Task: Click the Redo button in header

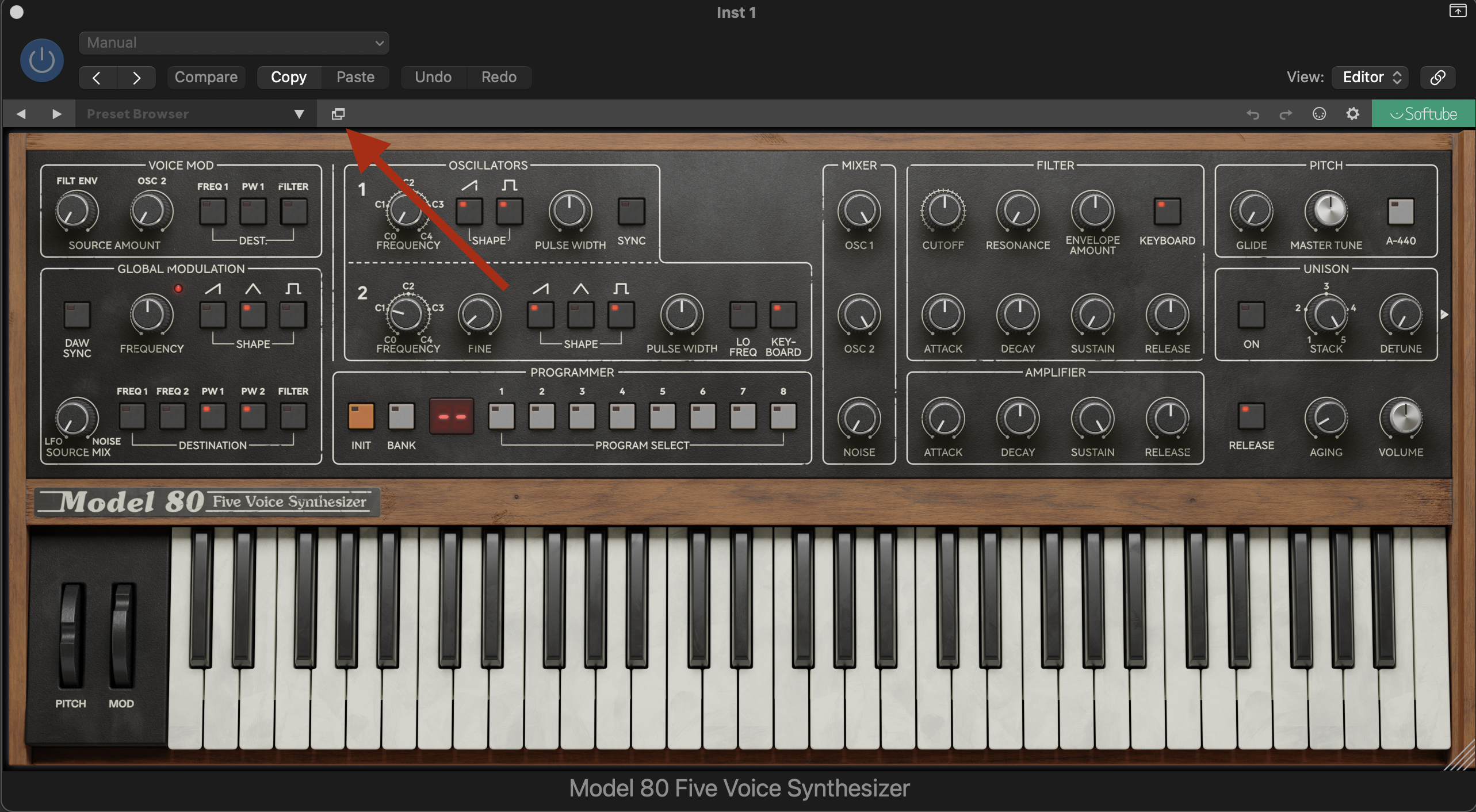Action: (499, 77)
